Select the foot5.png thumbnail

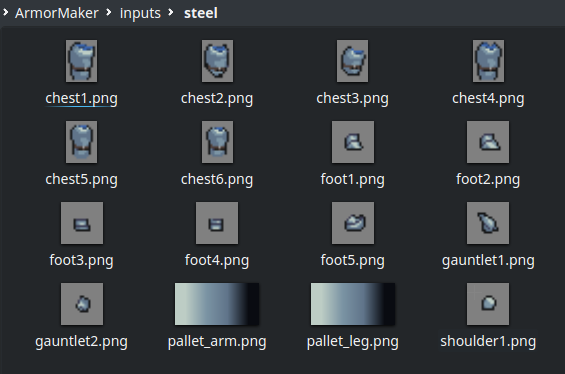353,223
